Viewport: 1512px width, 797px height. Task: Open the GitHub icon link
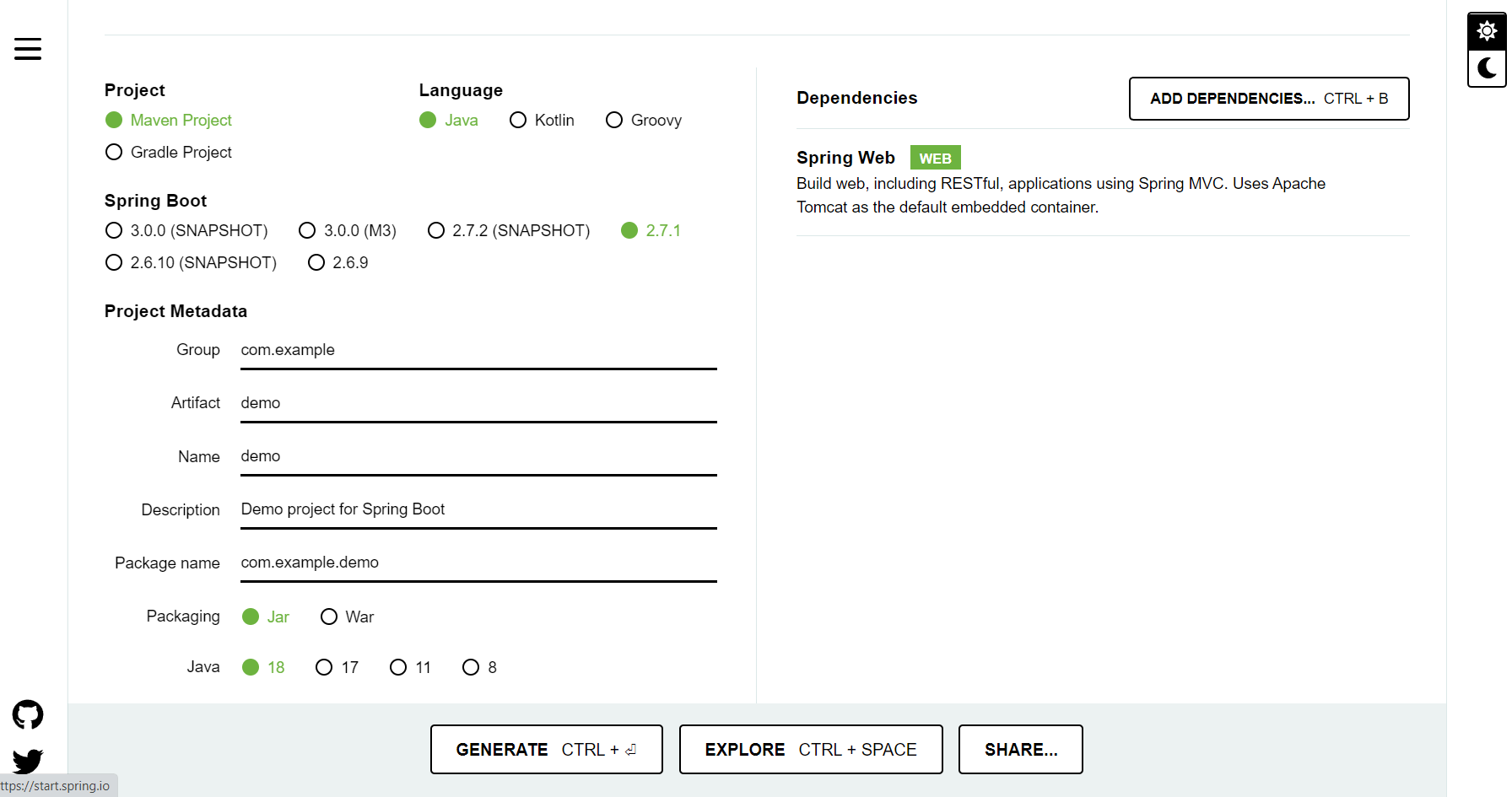(x=28, y=715)
